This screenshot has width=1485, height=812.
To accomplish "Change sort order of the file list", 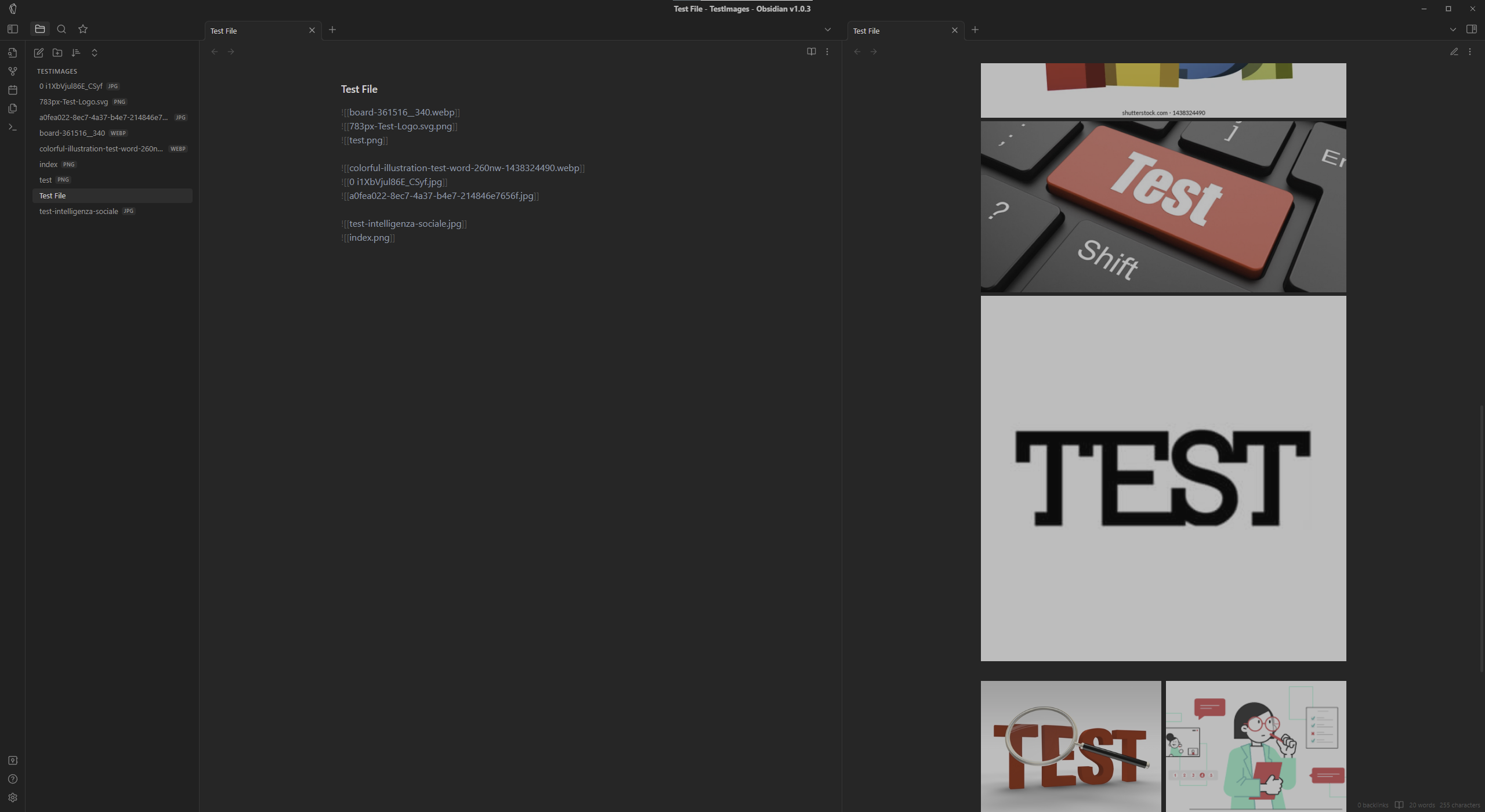I will 76,53.
